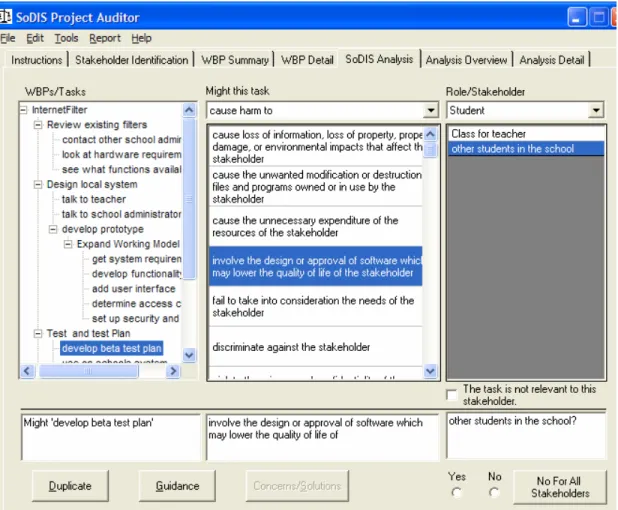
Task: Minimize the SoDIS Project Auditor window
Action: (x=577, y=18)
